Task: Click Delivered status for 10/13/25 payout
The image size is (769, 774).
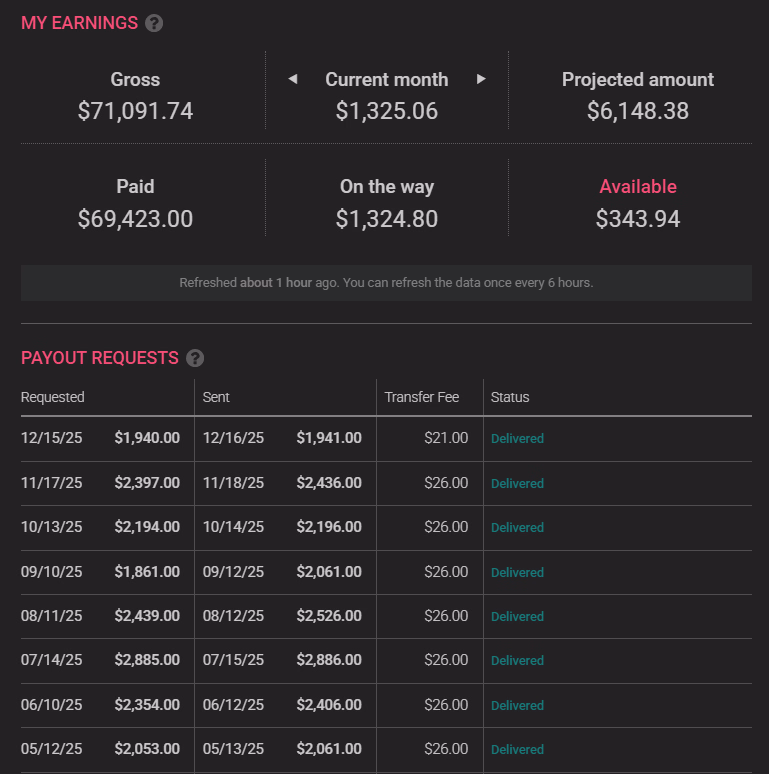Action: click(517, 527)
